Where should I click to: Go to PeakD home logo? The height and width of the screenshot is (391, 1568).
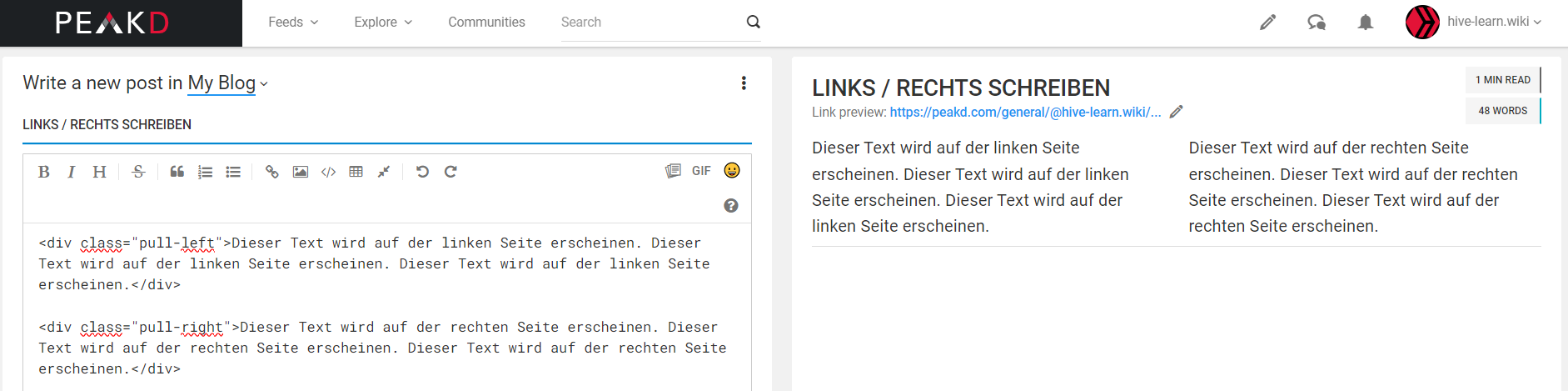click(x=112, y=23)
